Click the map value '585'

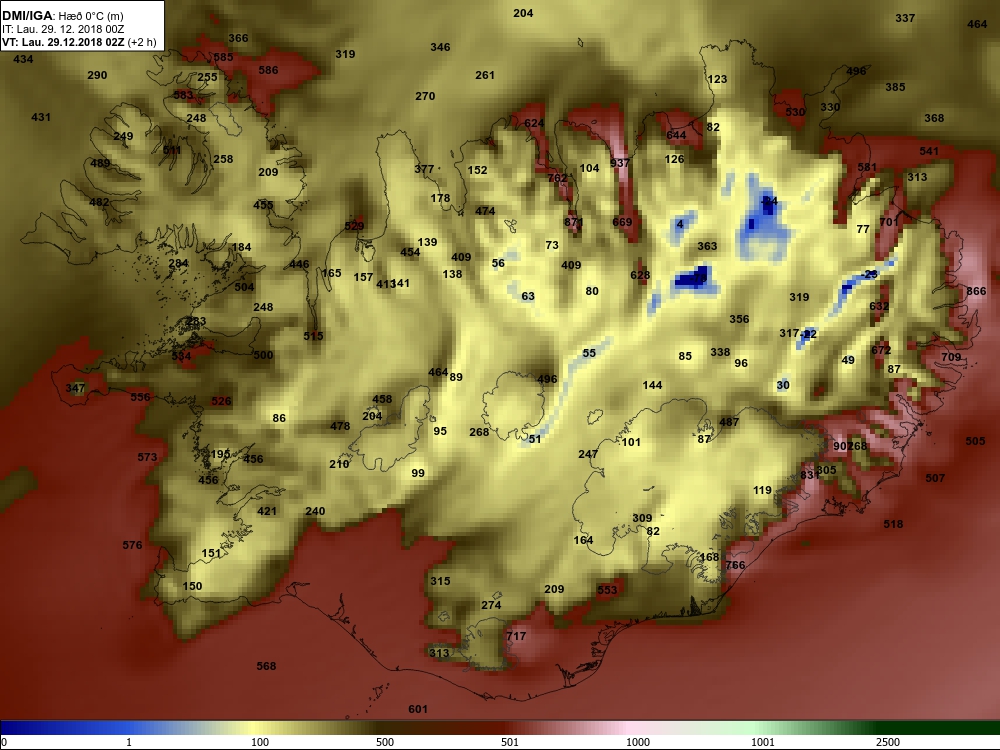[223, 57]
